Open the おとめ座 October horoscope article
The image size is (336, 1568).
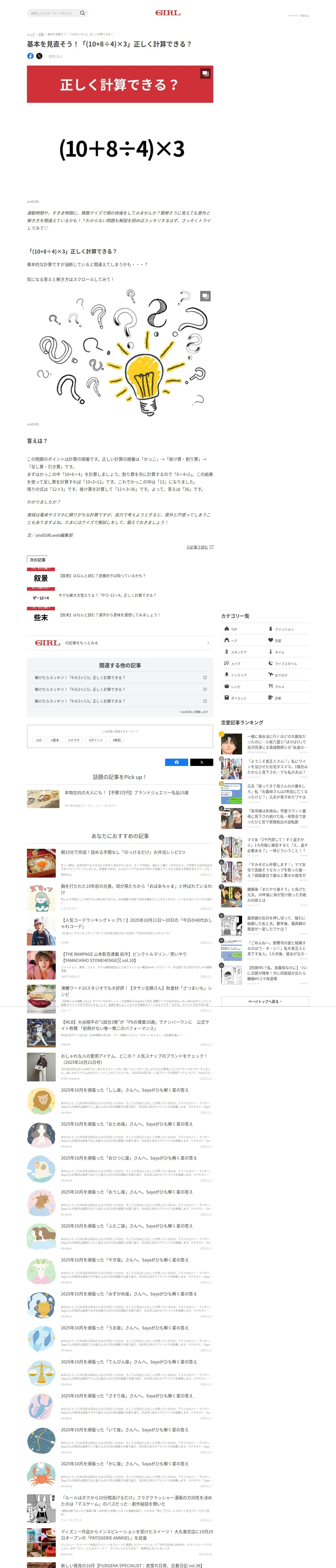click(120, 1135)
